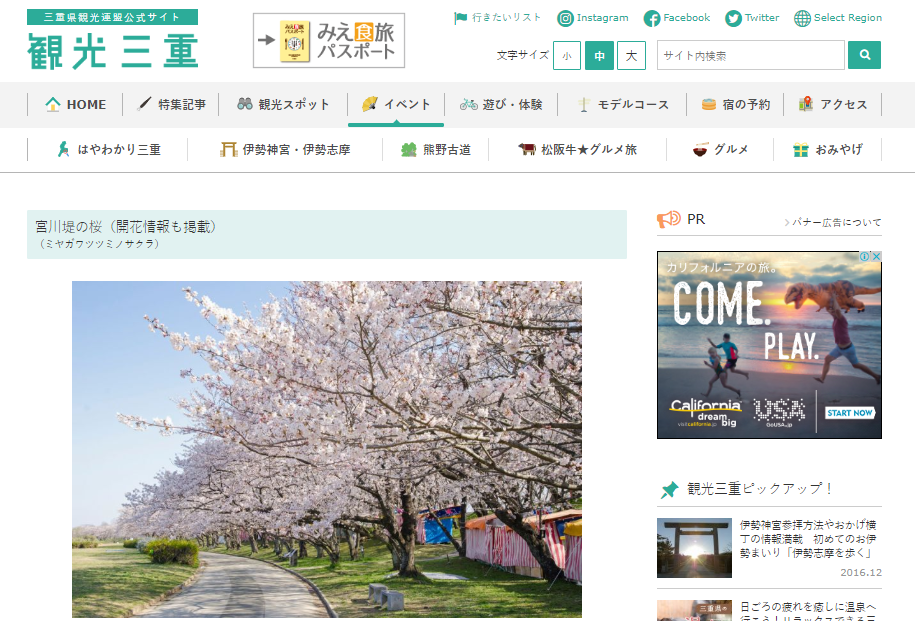Click START NOW in the ad
915x621 pixels.
point(850,413)
